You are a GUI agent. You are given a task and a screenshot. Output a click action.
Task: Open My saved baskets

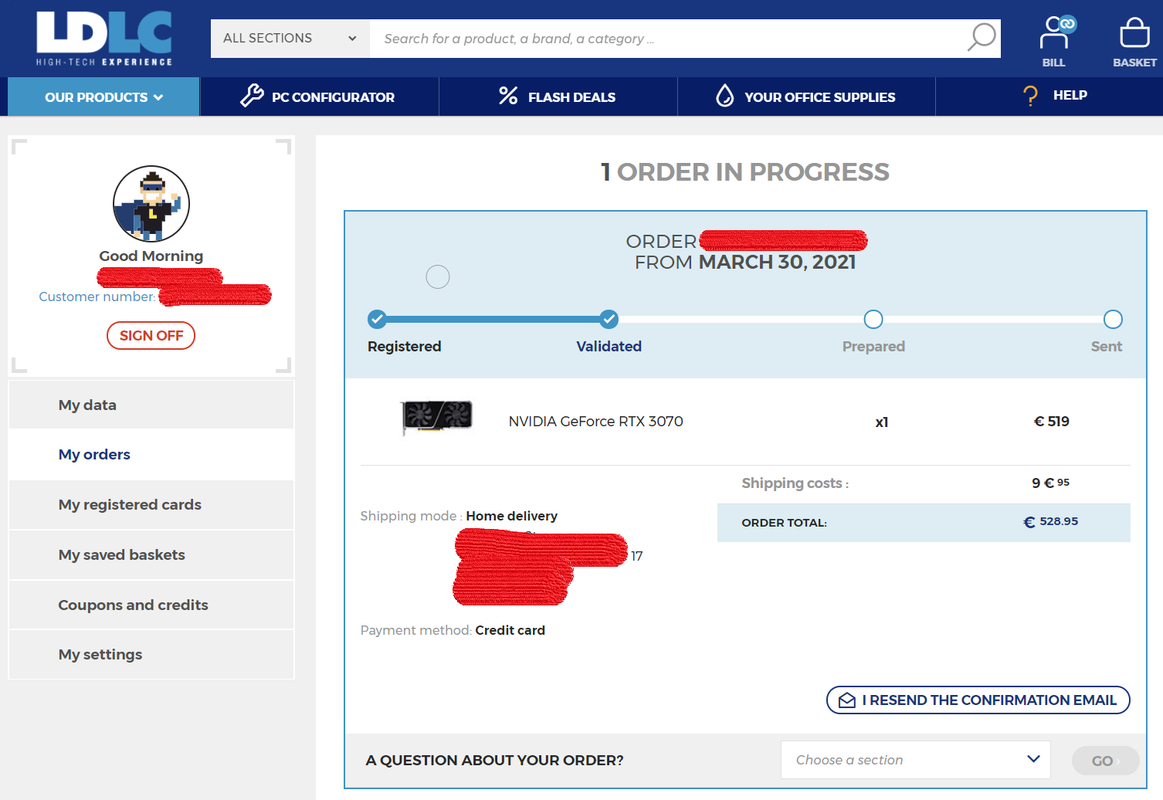[151, 555]
